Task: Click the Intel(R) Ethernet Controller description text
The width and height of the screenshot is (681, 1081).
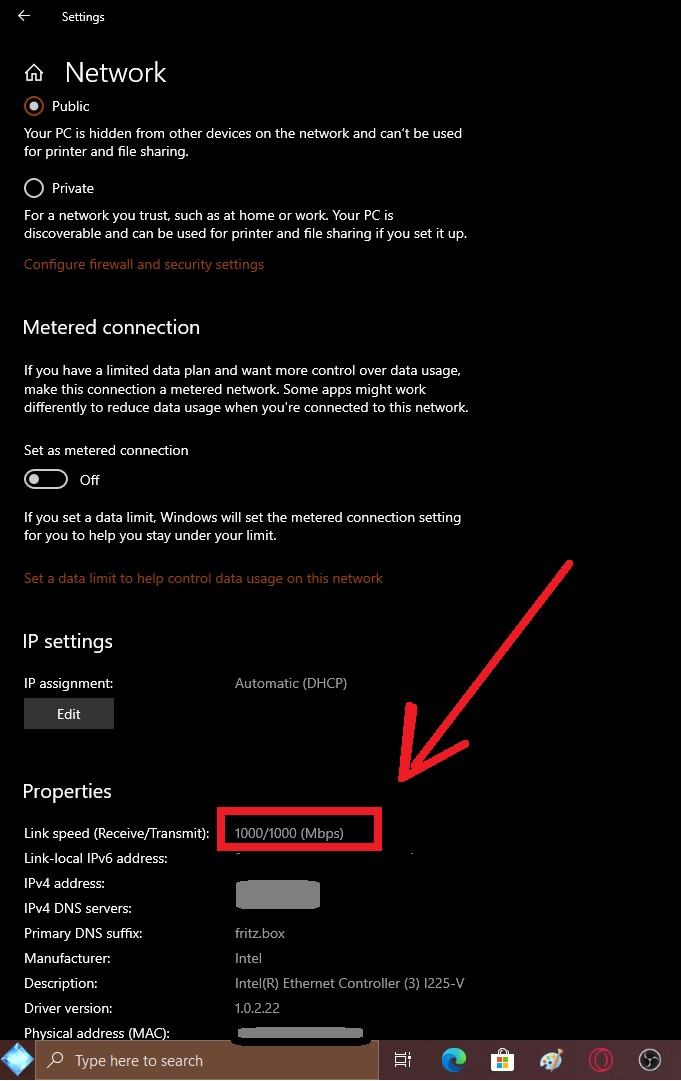Action: click(x=349, y=983)
